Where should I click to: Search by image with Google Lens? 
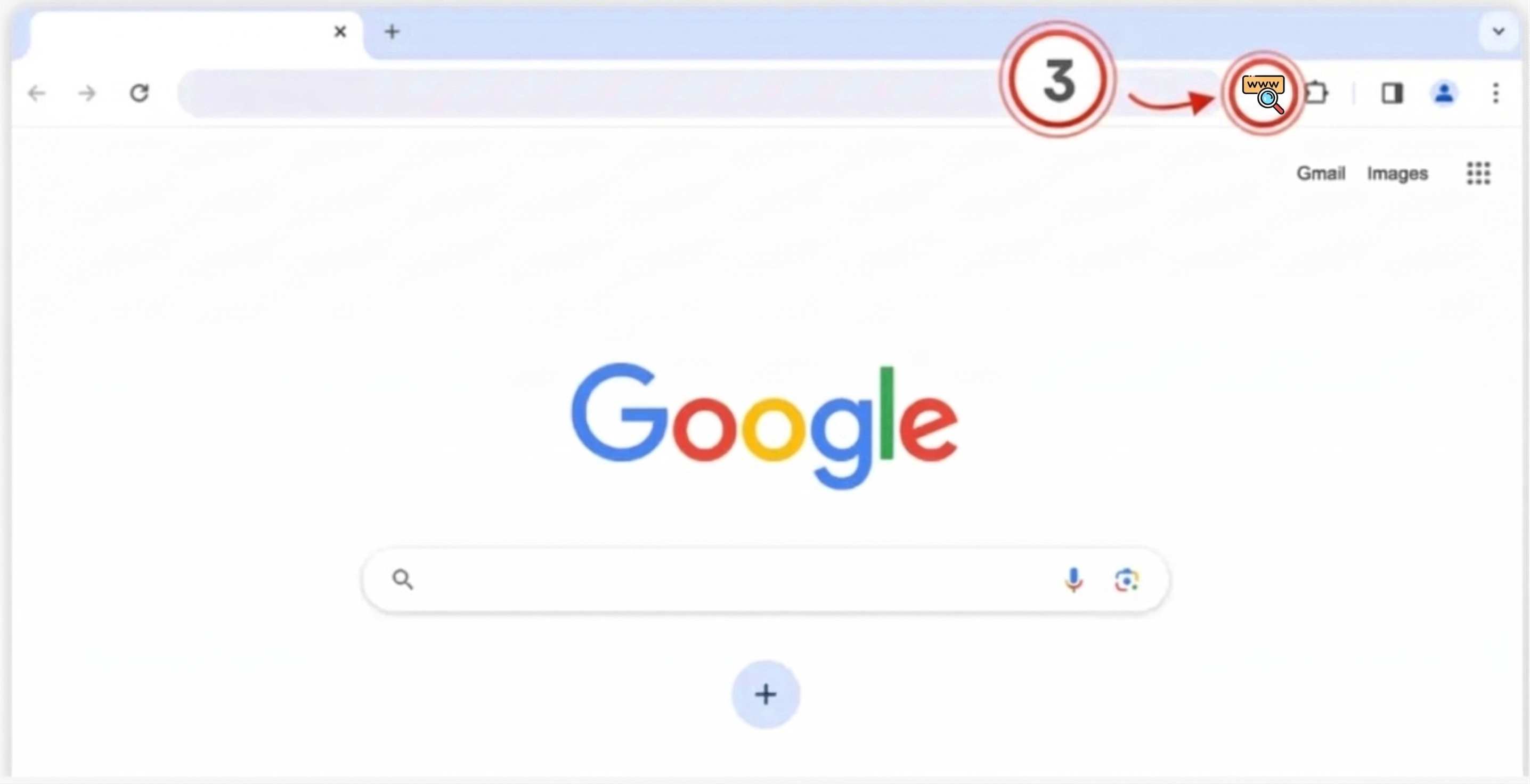coord(1126,579)
